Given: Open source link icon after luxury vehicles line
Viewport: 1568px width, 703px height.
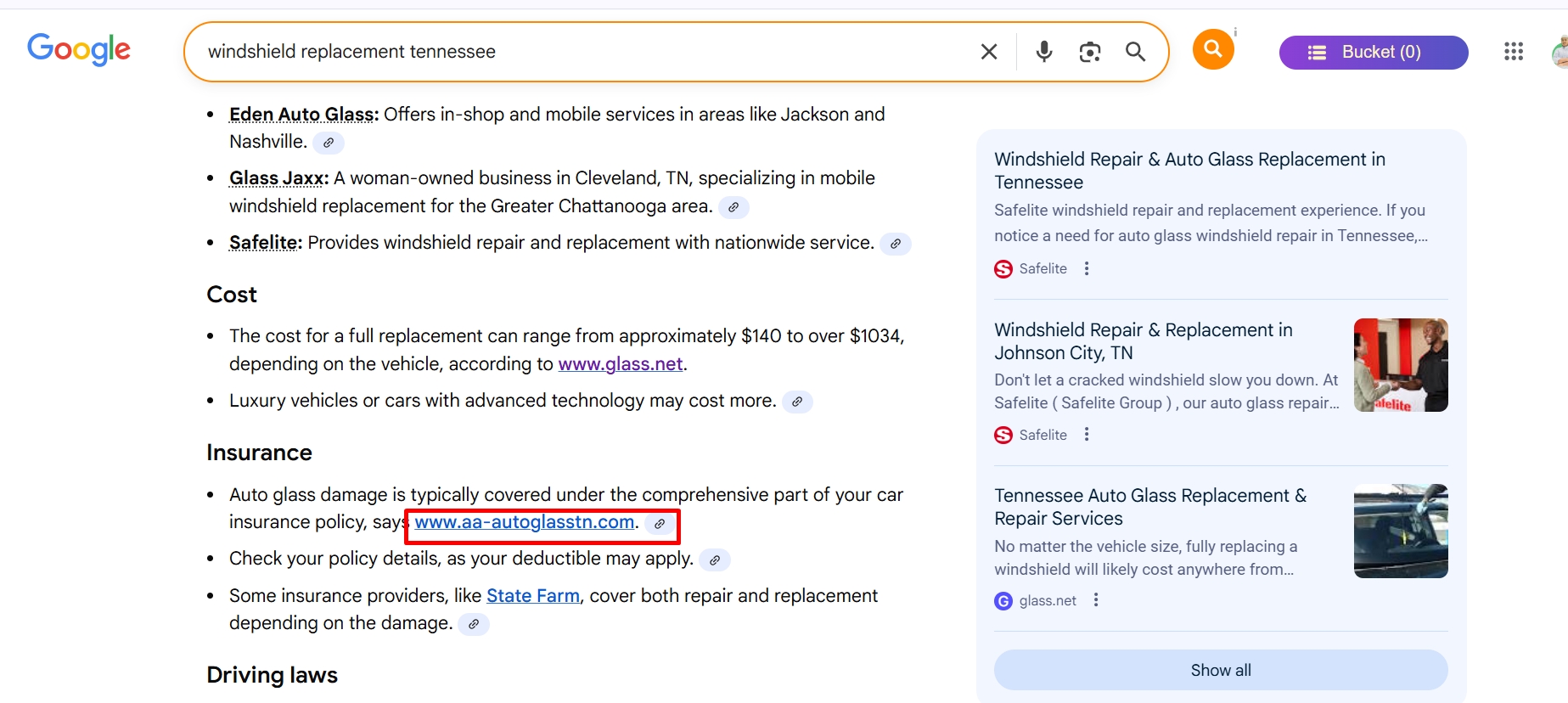Looking at the screenshot, I should tap(797, 402).
